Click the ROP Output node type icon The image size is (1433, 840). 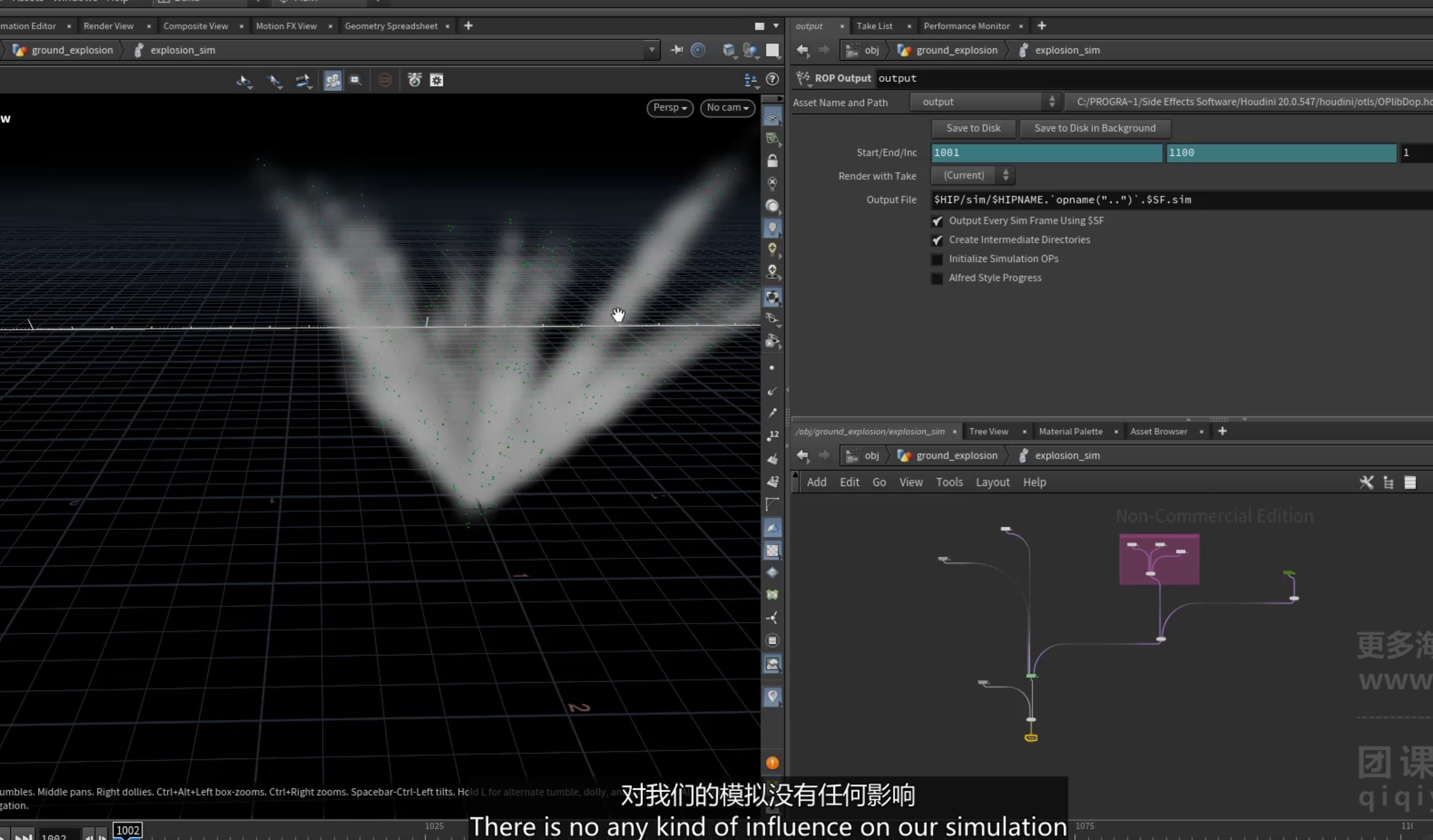tap(802, 78)
